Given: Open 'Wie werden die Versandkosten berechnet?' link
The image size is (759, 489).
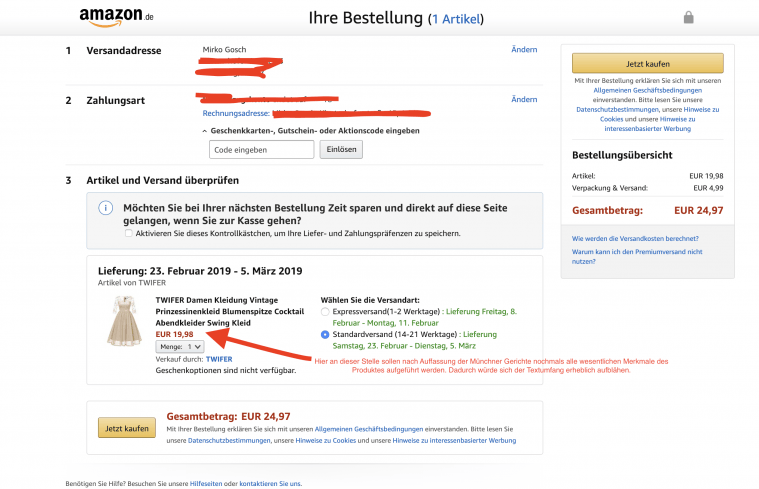Looking at the screenshot, I should (x=634, y=239).
